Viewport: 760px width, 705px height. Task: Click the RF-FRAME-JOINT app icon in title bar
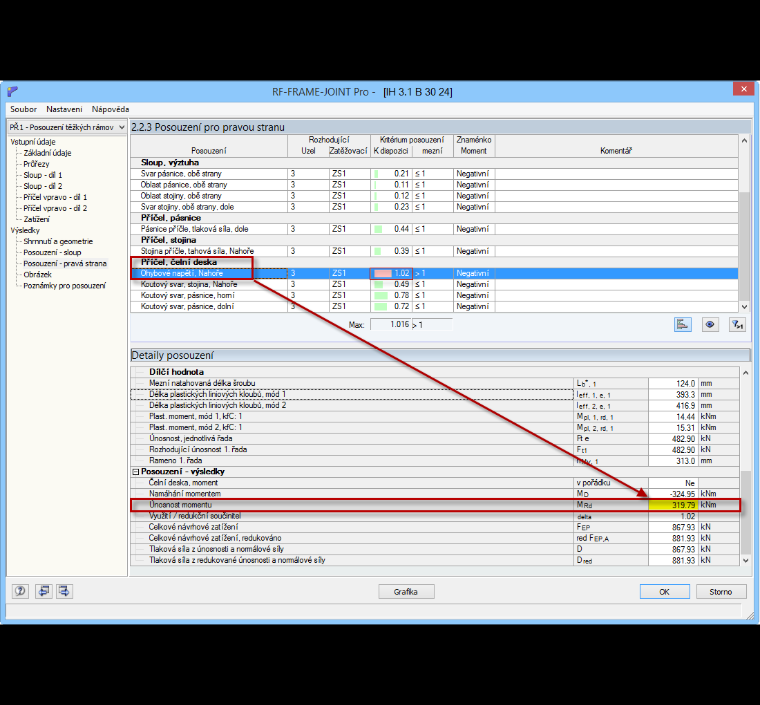point(13,91)
